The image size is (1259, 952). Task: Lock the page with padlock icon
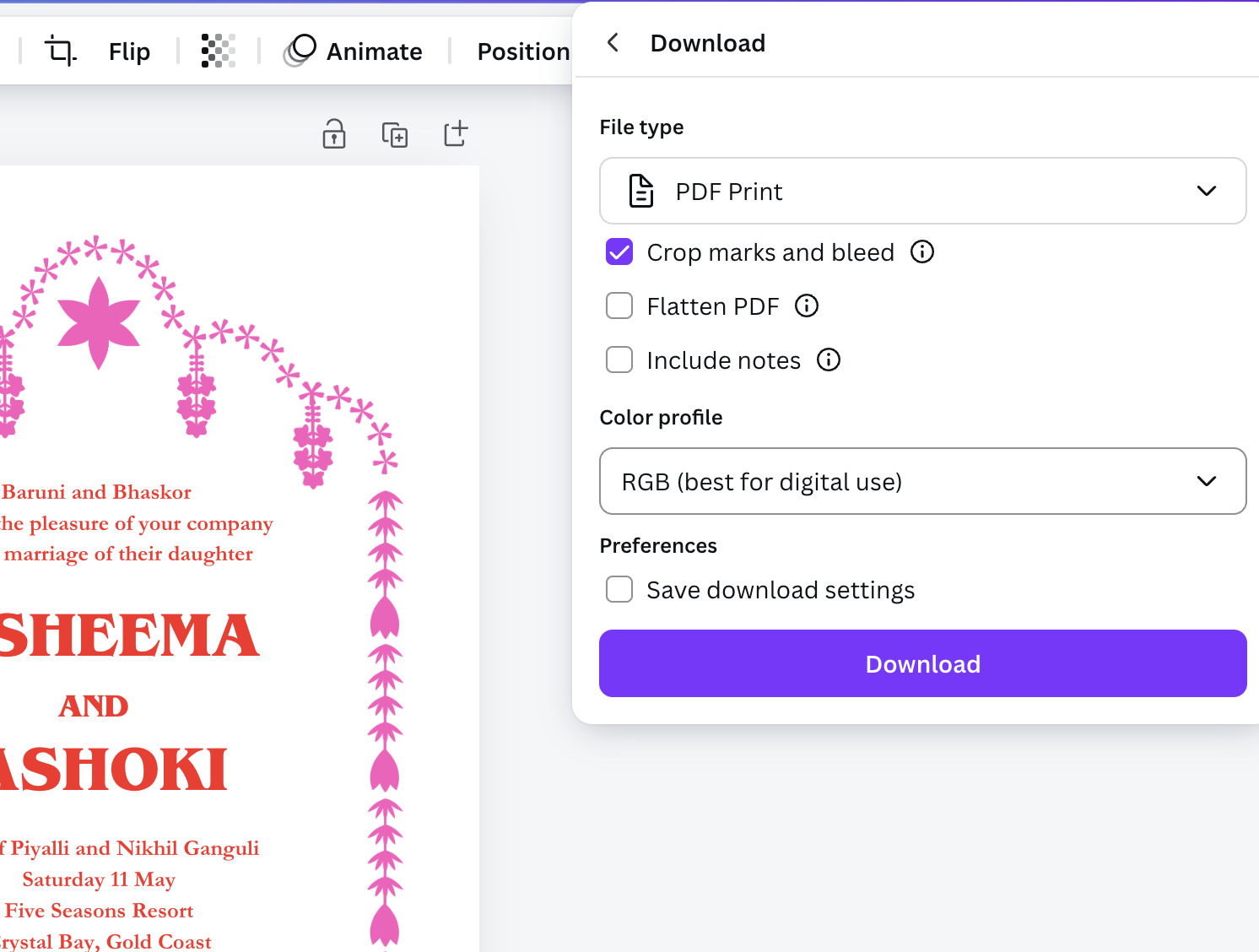(x=334, y=134)
